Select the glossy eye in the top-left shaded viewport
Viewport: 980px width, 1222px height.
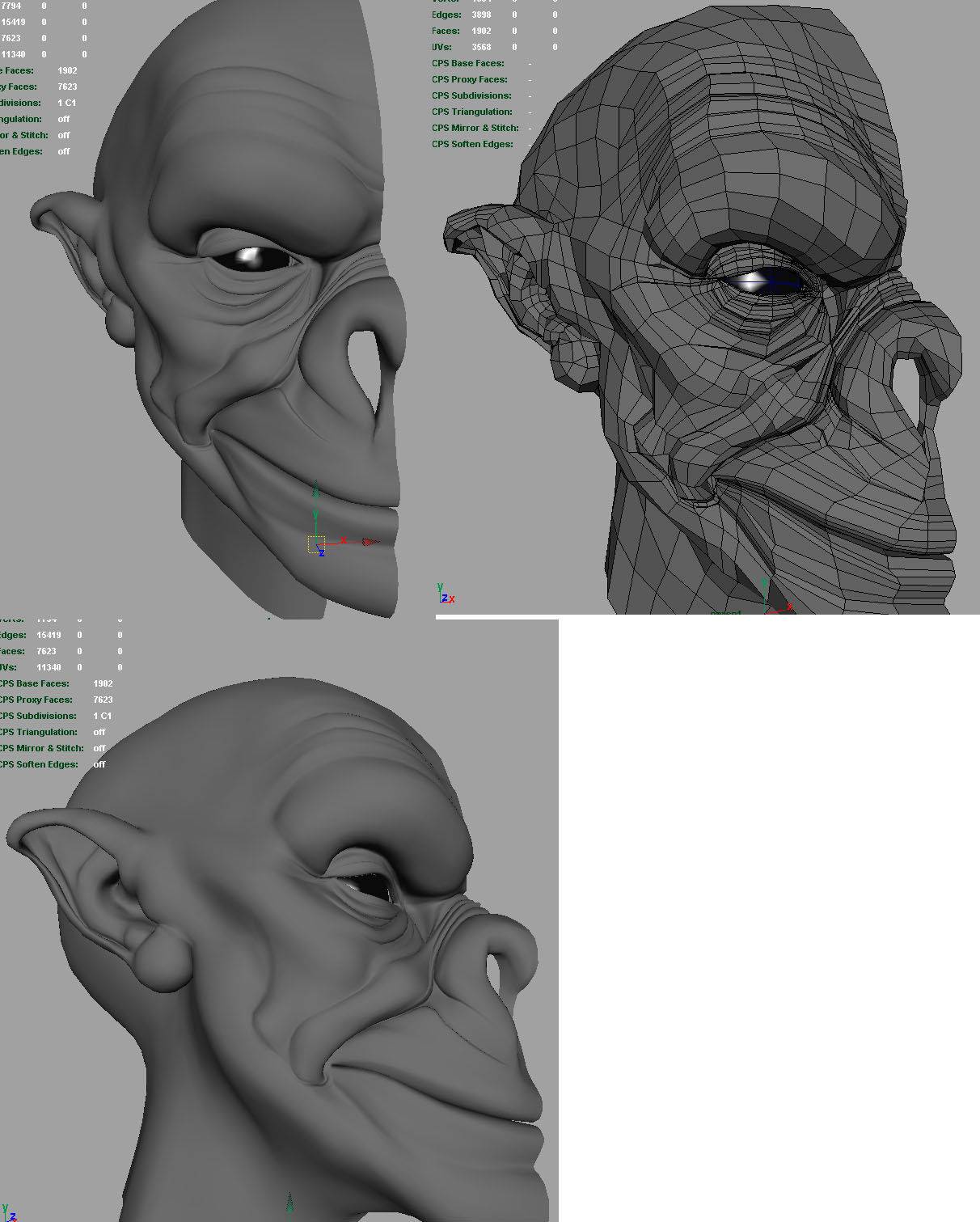pos(252,258)
